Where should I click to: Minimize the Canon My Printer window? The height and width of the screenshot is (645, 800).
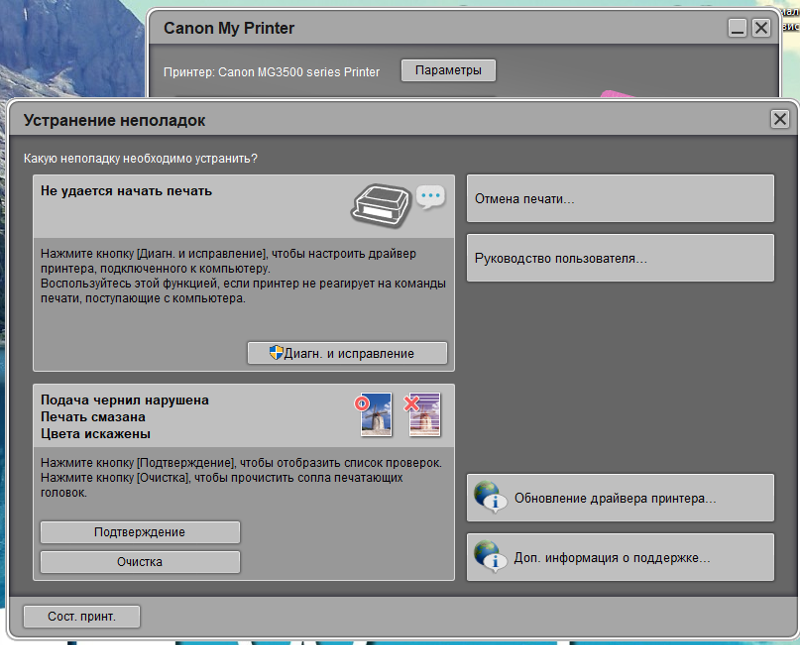(x=737, y=28)
